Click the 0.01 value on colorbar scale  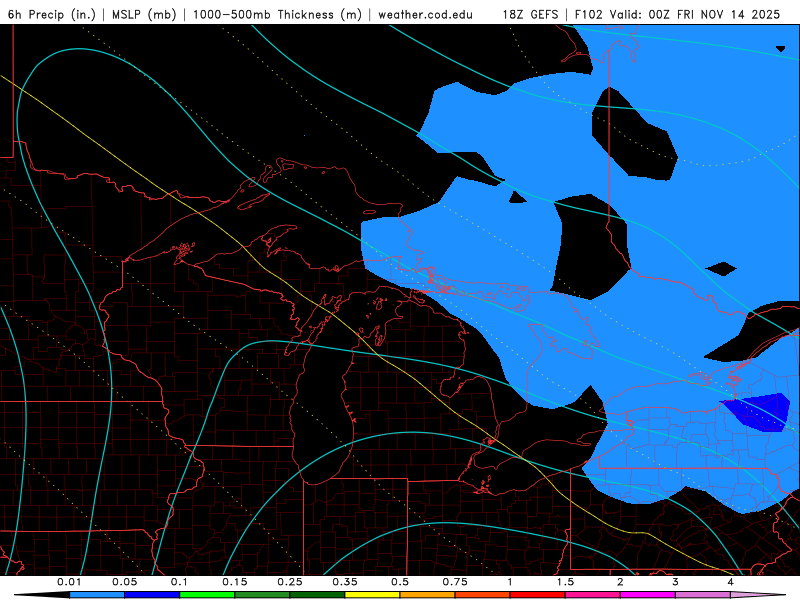(69, 582)
